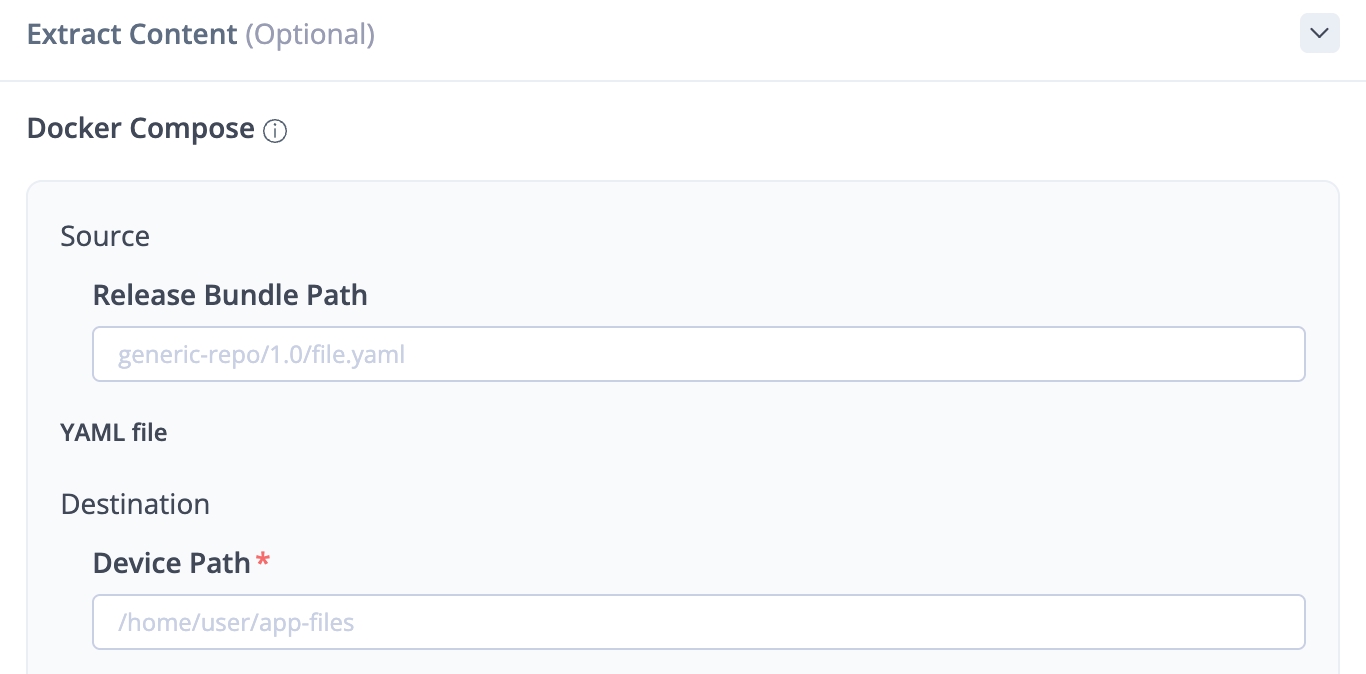This screenshot has width=1366, height=674.
Task: Collapse the Extract Content section chevron
Action: (x=1319, y=34)
